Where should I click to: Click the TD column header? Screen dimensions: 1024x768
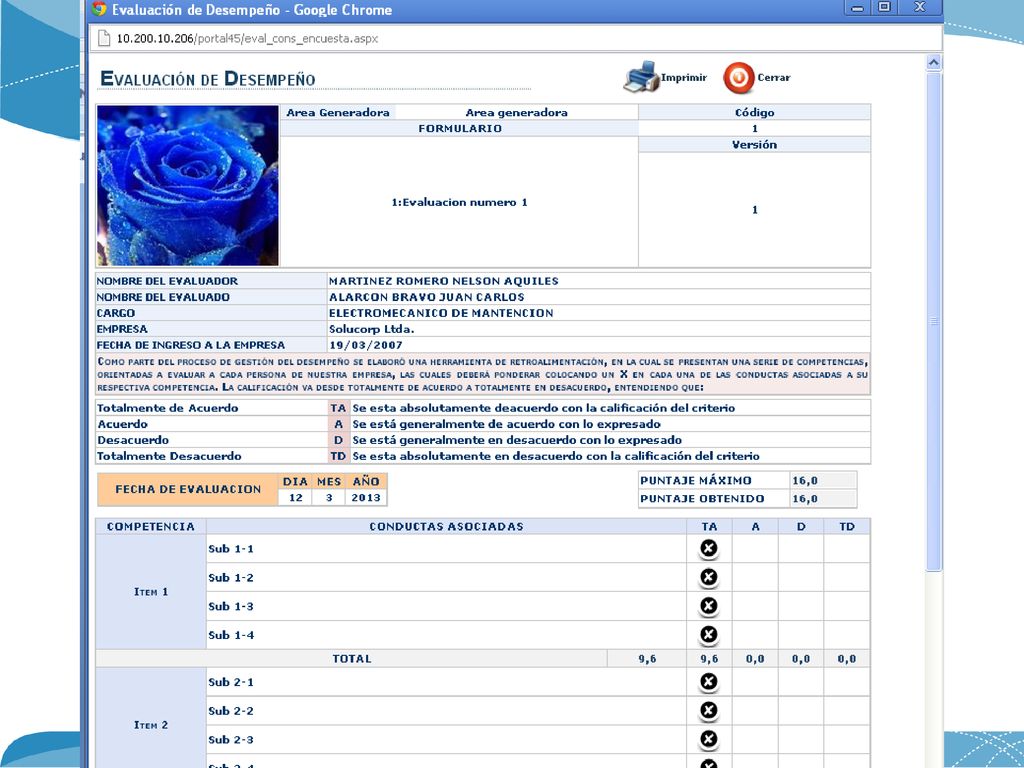coord(846,526)
